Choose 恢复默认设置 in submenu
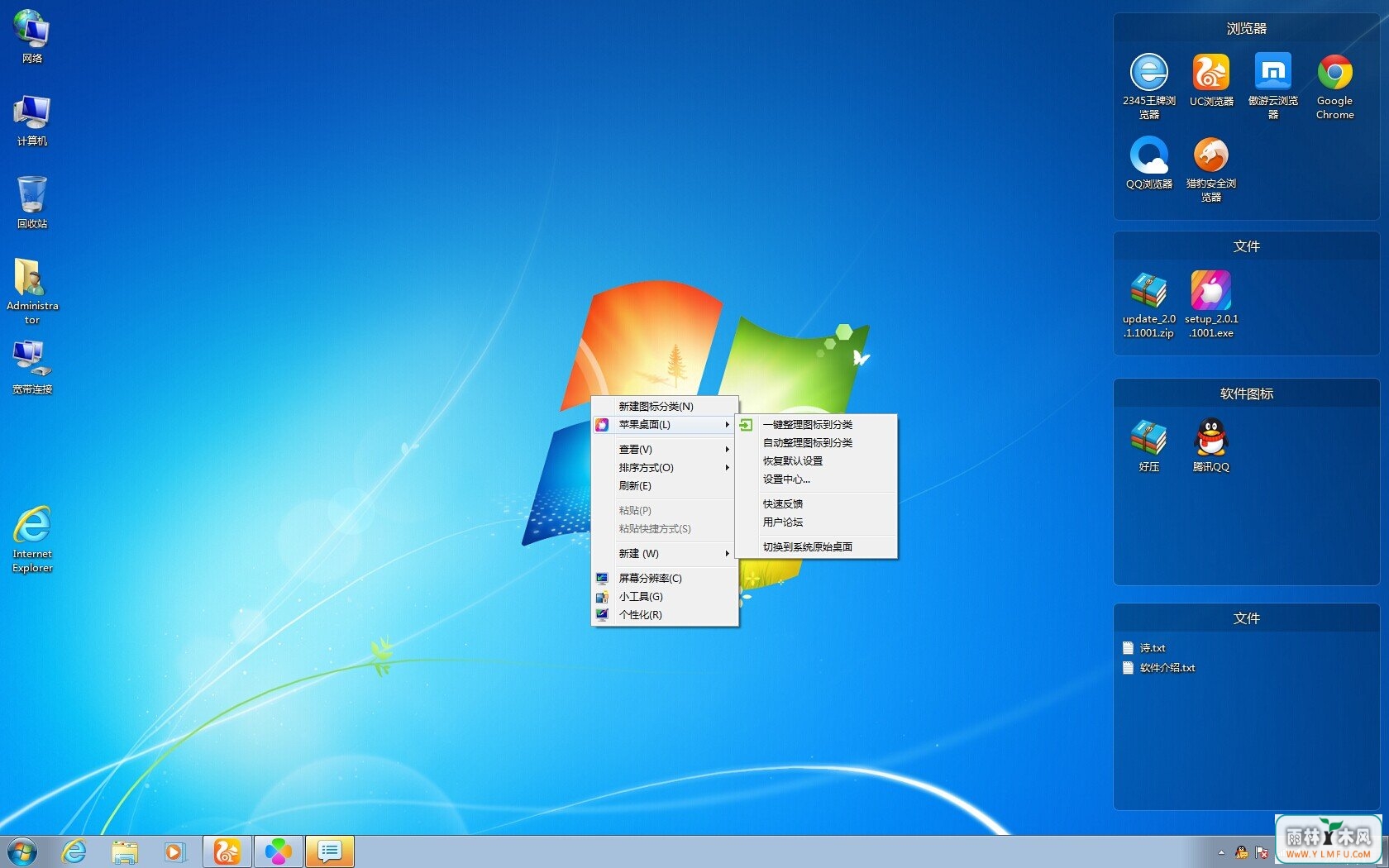 click(x=816, y=460)
